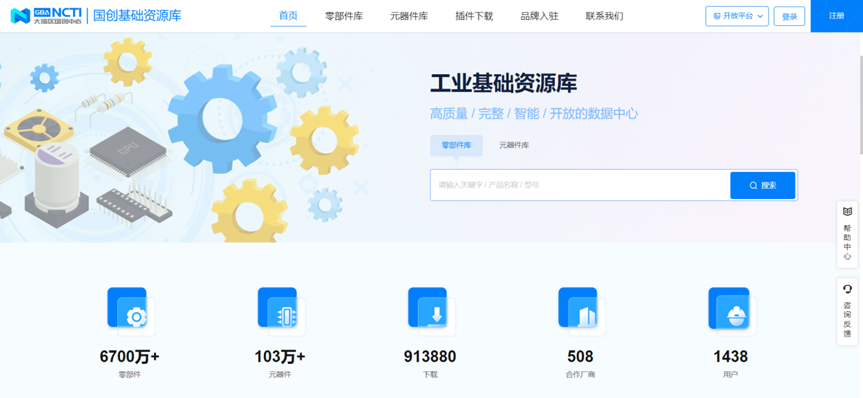Click the book icon for help center

(848, 211)
